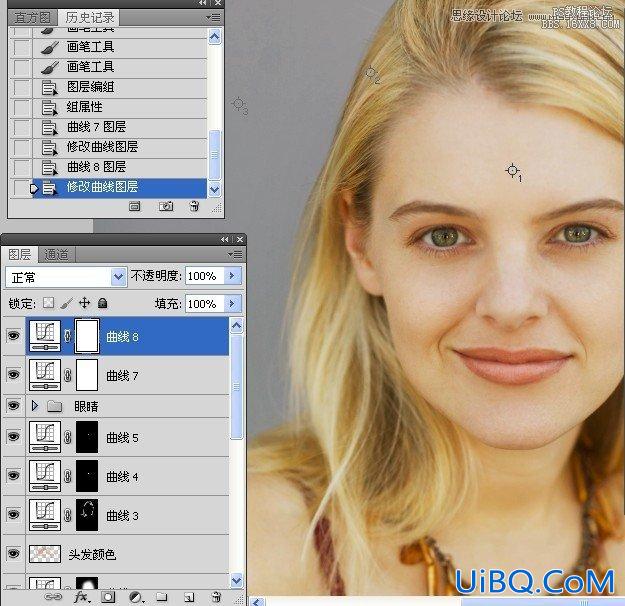Click the mask link icon on 曲线 3
Screen dimensions: 625x606
pyautogui.click(x=68, y=515)
